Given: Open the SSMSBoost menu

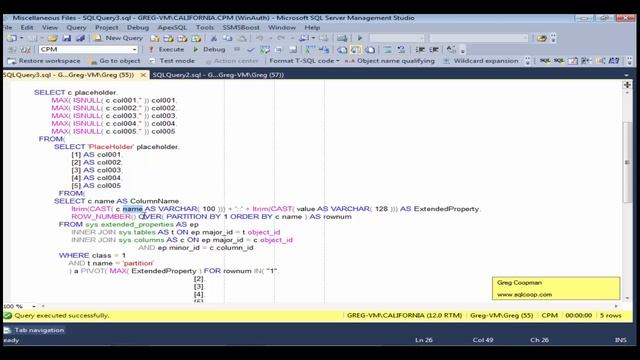Looking at the screenshot, I should [241, 27].
